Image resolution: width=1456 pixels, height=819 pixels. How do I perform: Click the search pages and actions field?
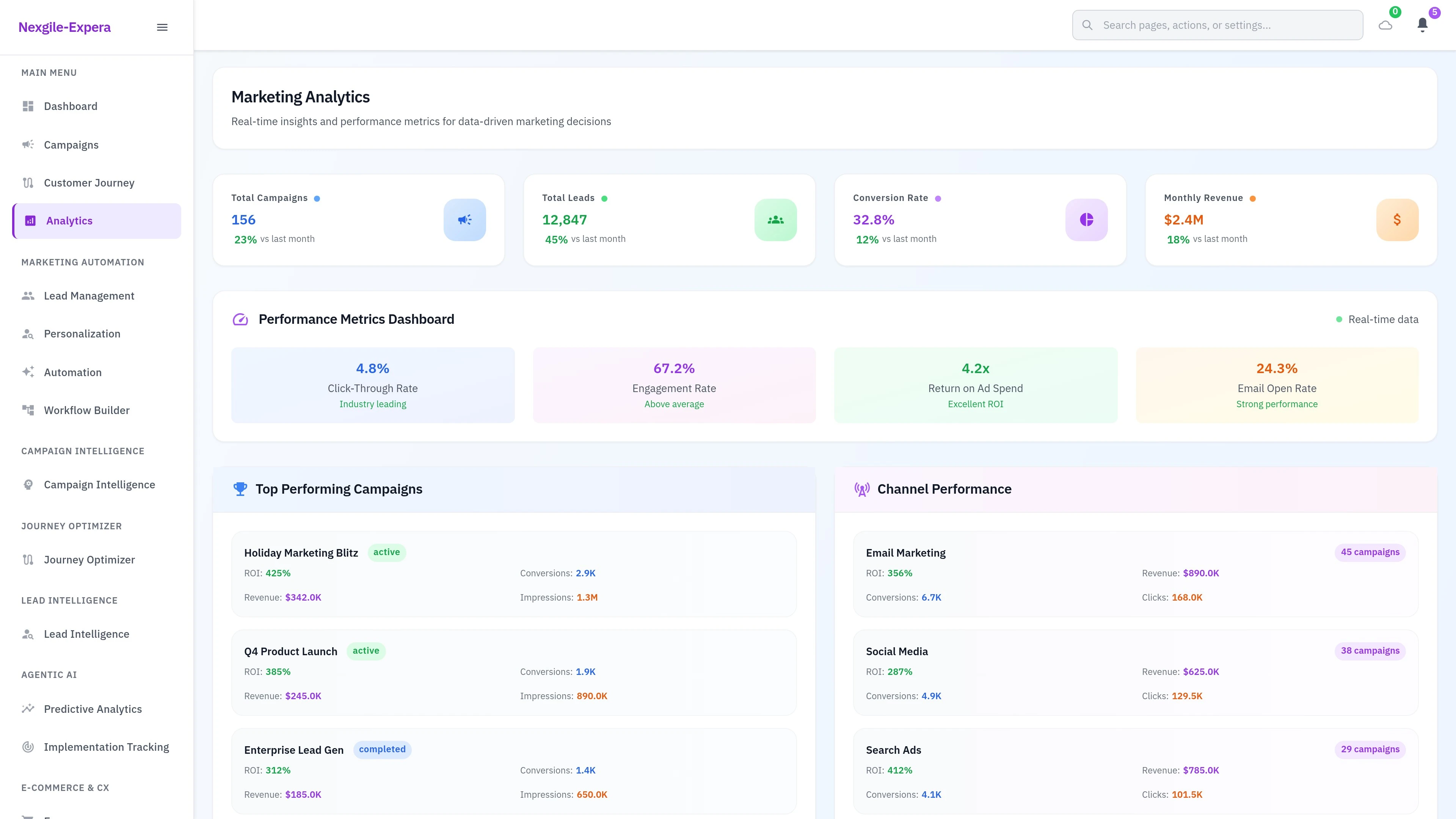pyautogui.click(x=1217, y=24)
